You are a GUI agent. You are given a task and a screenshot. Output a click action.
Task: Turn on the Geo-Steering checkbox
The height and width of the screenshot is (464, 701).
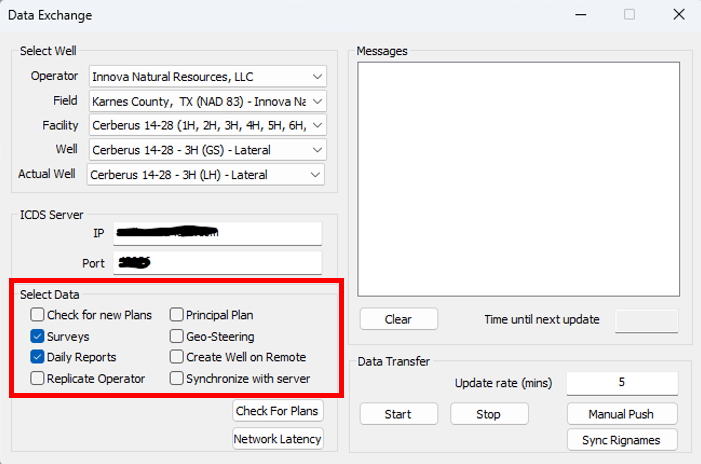pyautogui.click(x=177, y=336)
